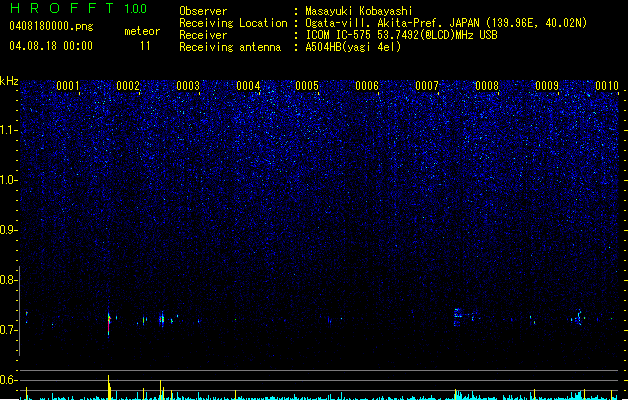Click the meteor echo cluster near 0003
Image resolution: width=629 pixels, height=400 pixels.
tap(162, 319)
